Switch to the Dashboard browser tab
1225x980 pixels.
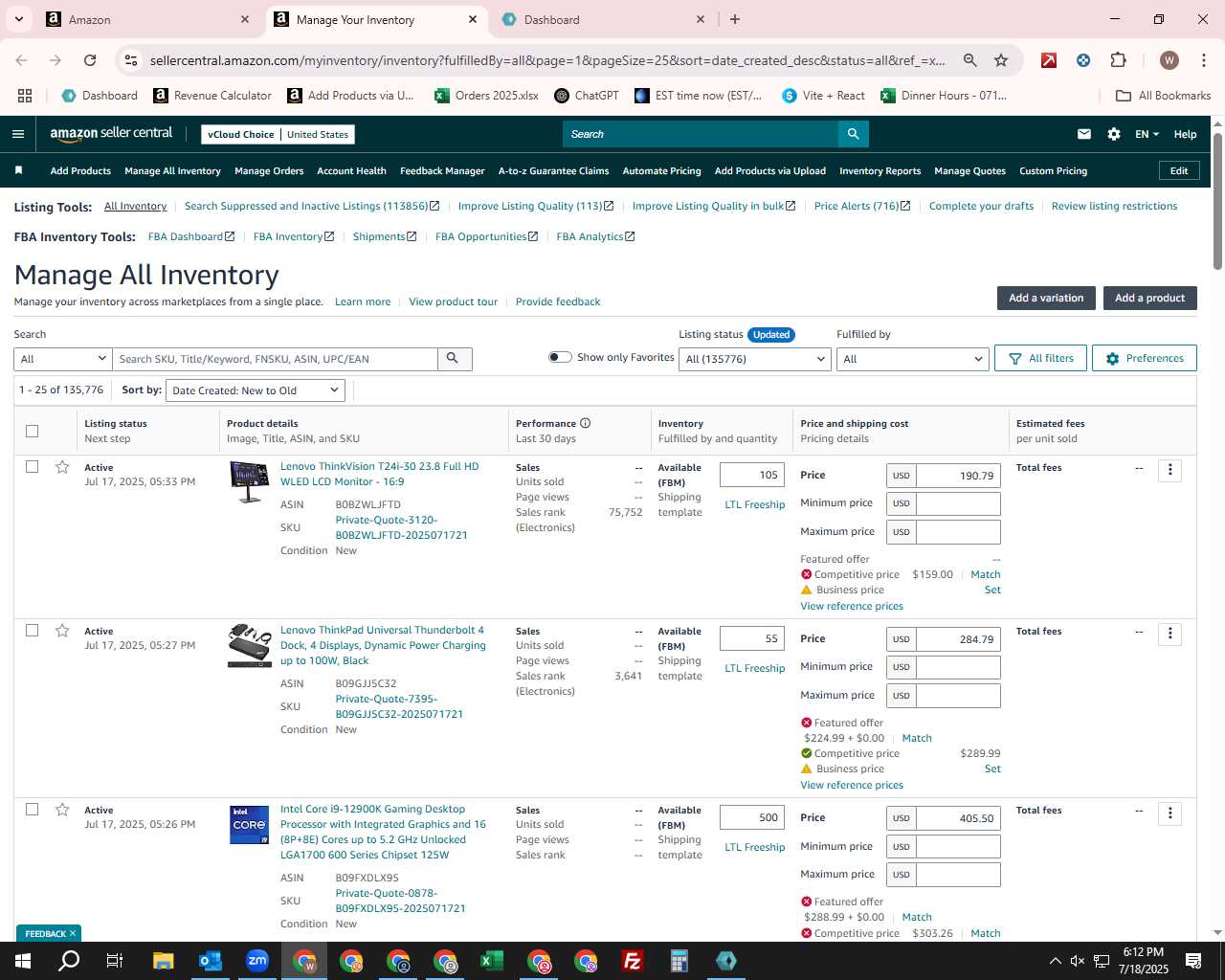(603, 19)
